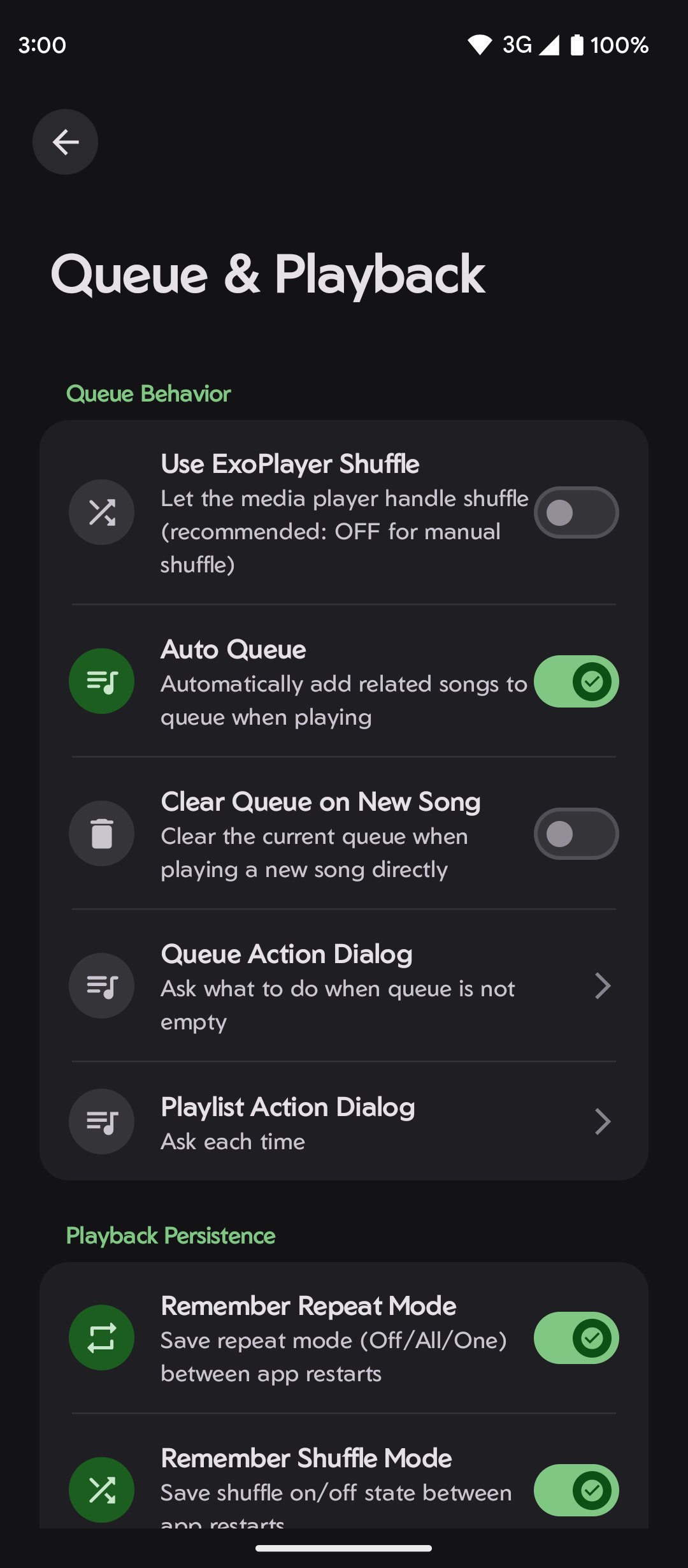Open the Queue Action Dialog title
Image resolution: width=688 pixels, height=1568 pixels.
[287, 954]
